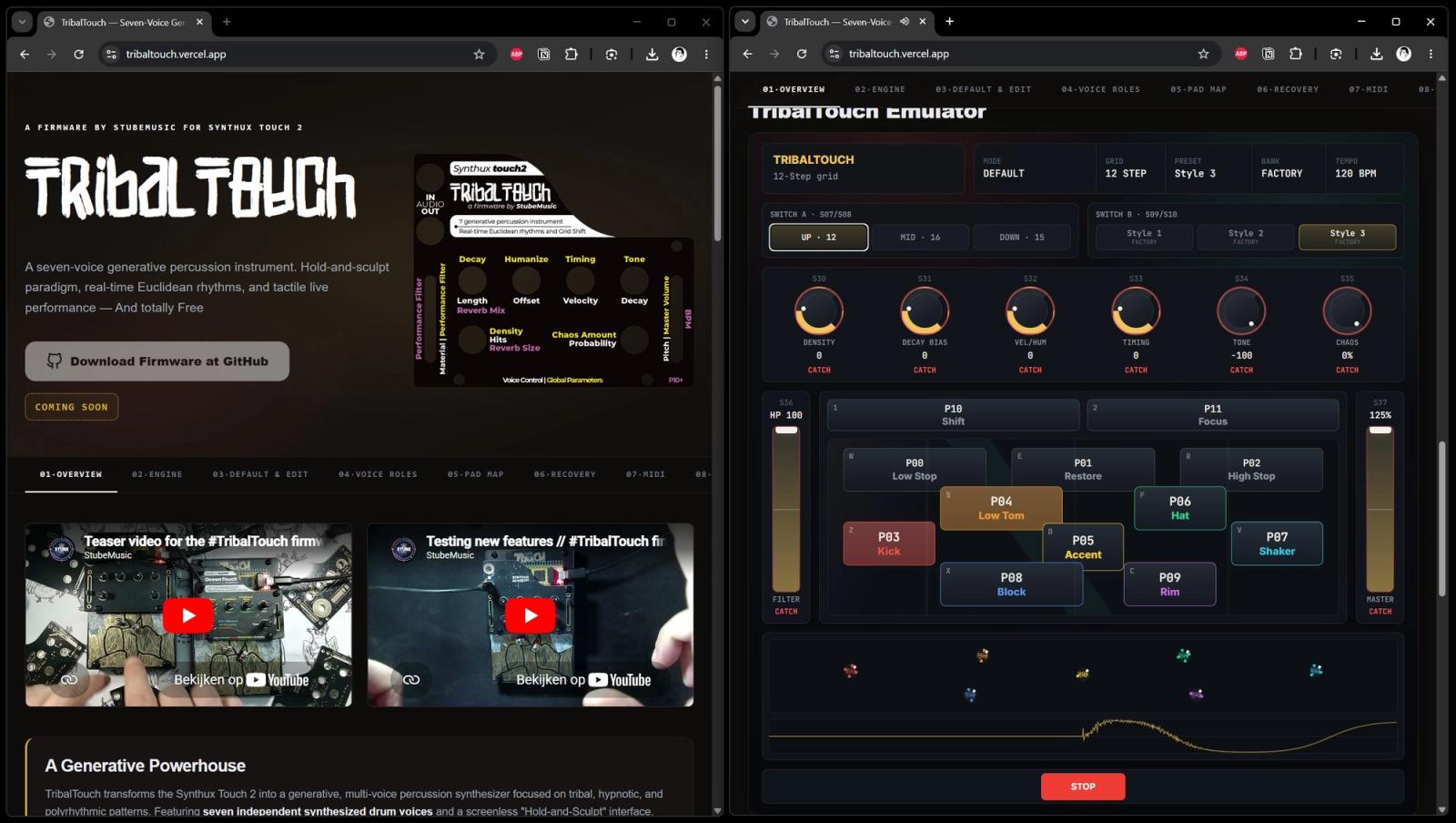Select Switch B Style 2 preset
The width and height of the screenshot is (1456, 823).
point(1246,237)
